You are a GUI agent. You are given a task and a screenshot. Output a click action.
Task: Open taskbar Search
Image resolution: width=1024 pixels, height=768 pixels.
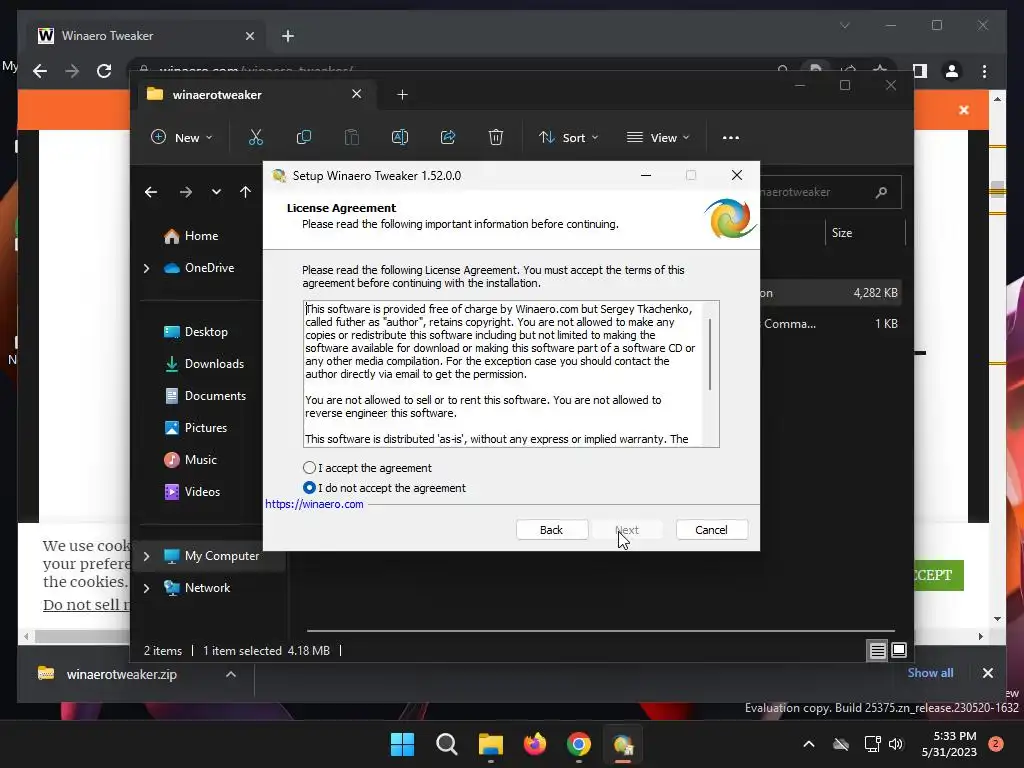point(447,744)
